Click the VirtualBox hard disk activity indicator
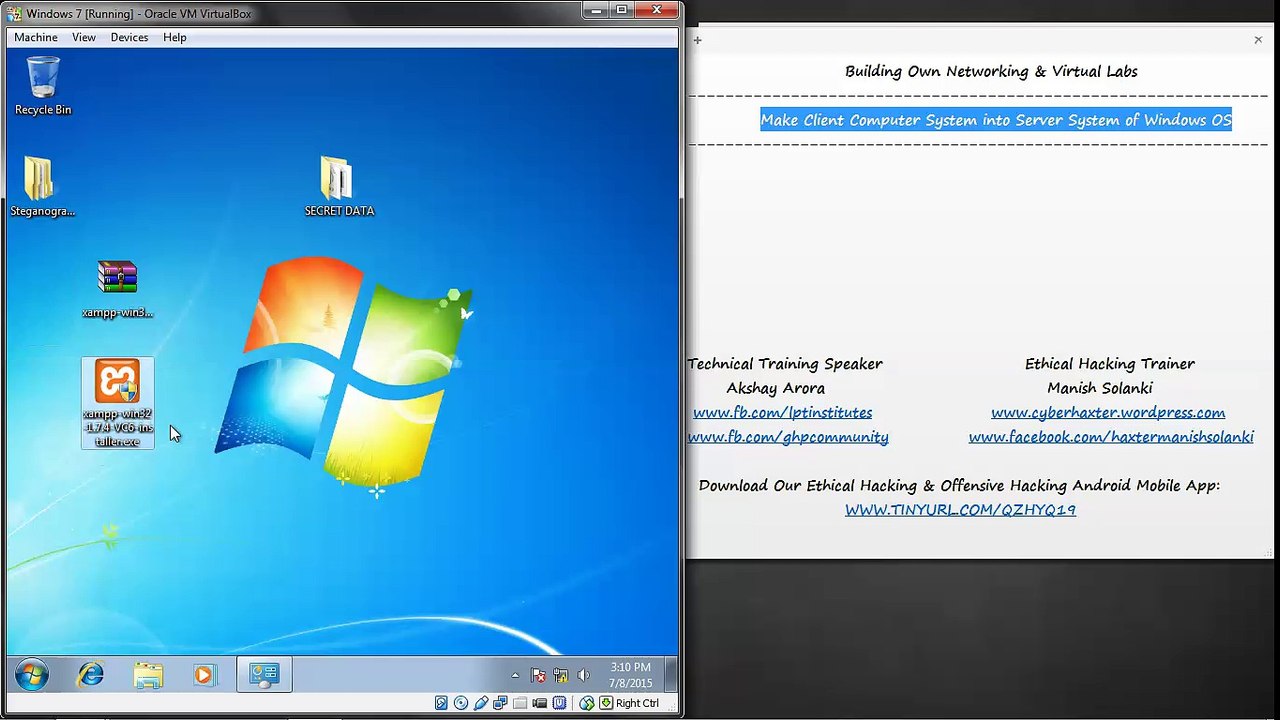Viewport: 1280px width, 720px height. [441, 703]
